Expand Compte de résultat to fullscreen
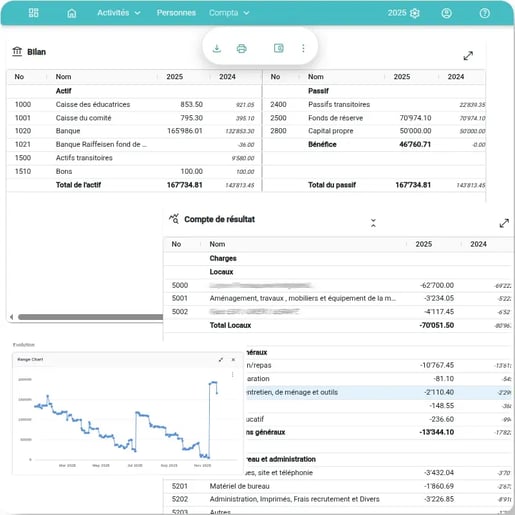Screen dimensions: 515x515 504,223
